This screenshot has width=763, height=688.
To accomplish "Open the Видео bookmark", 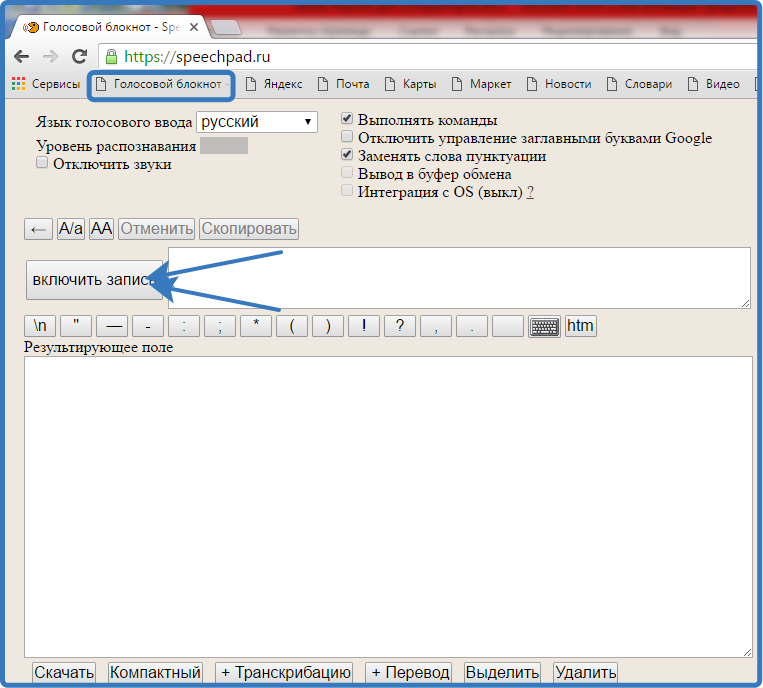I will coord(713,84).
